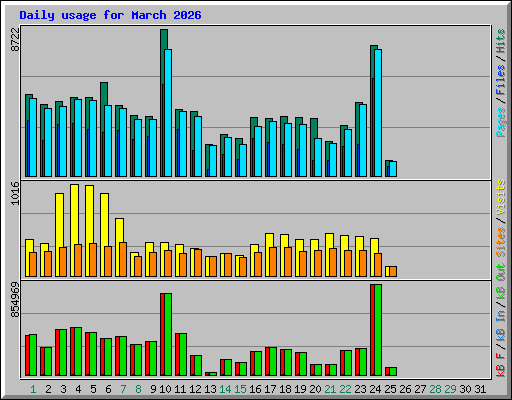Click day 31 on the x-axis

480,389
